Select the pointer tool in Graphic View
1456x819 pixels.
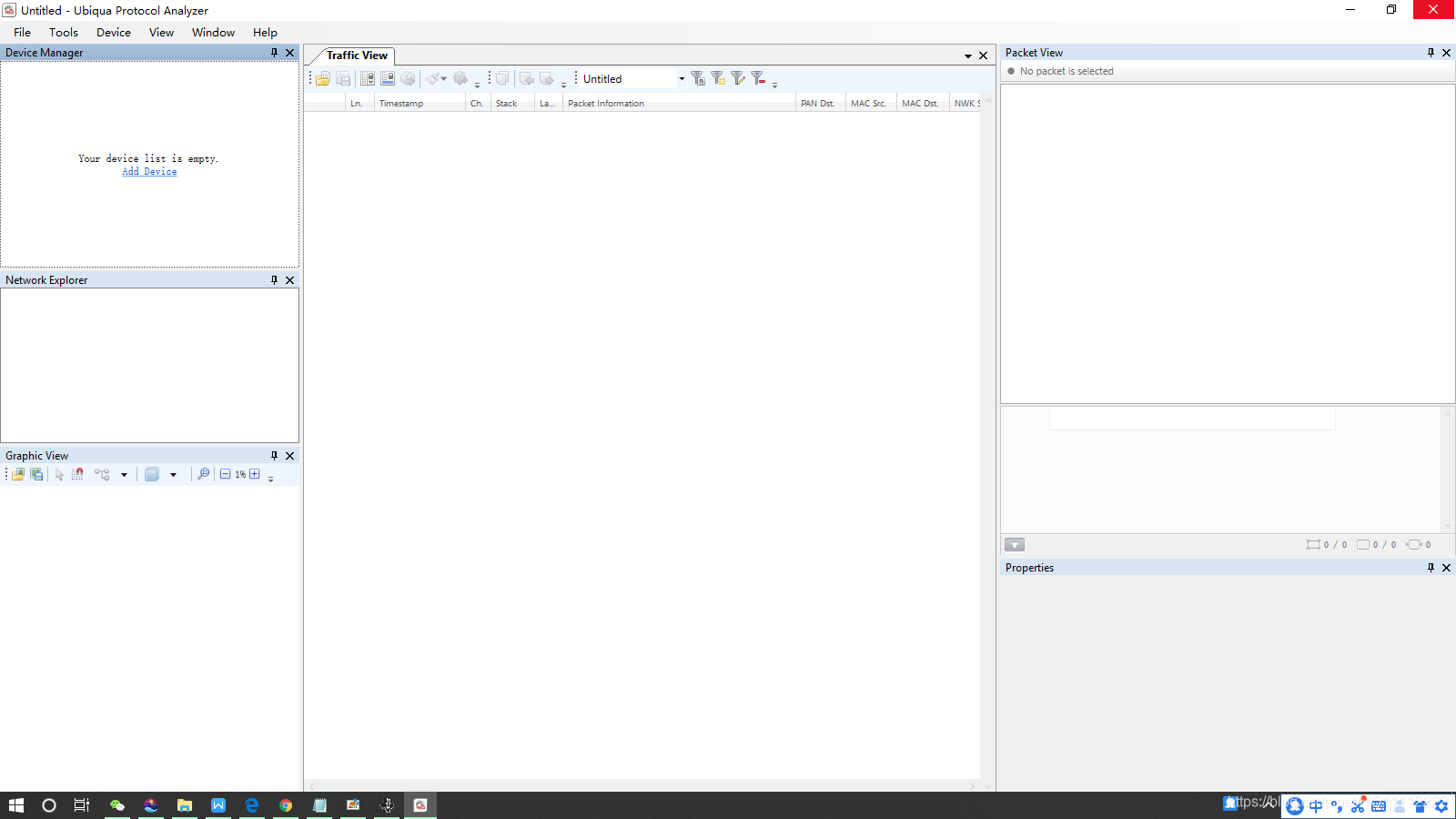point(59,474)
